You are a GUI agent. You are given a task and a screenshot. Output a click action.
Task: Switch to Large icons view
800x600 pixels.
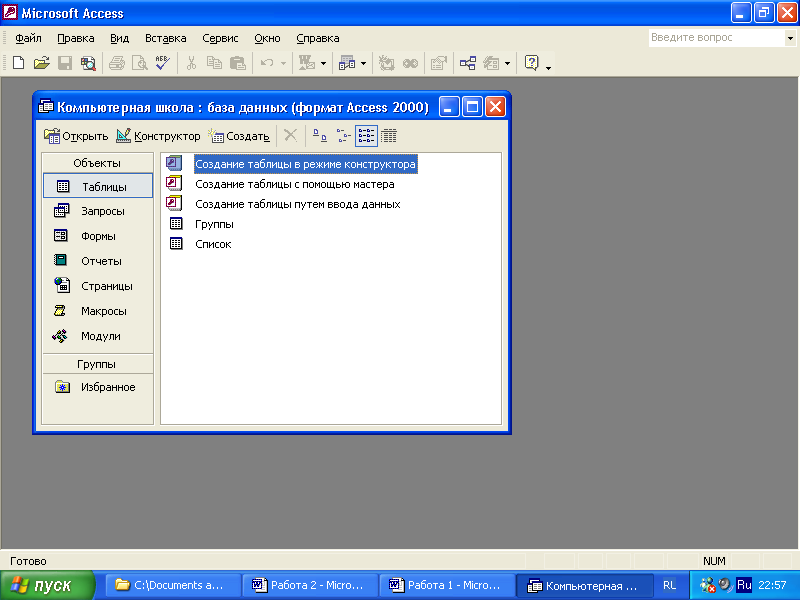[x=320, y=136]
